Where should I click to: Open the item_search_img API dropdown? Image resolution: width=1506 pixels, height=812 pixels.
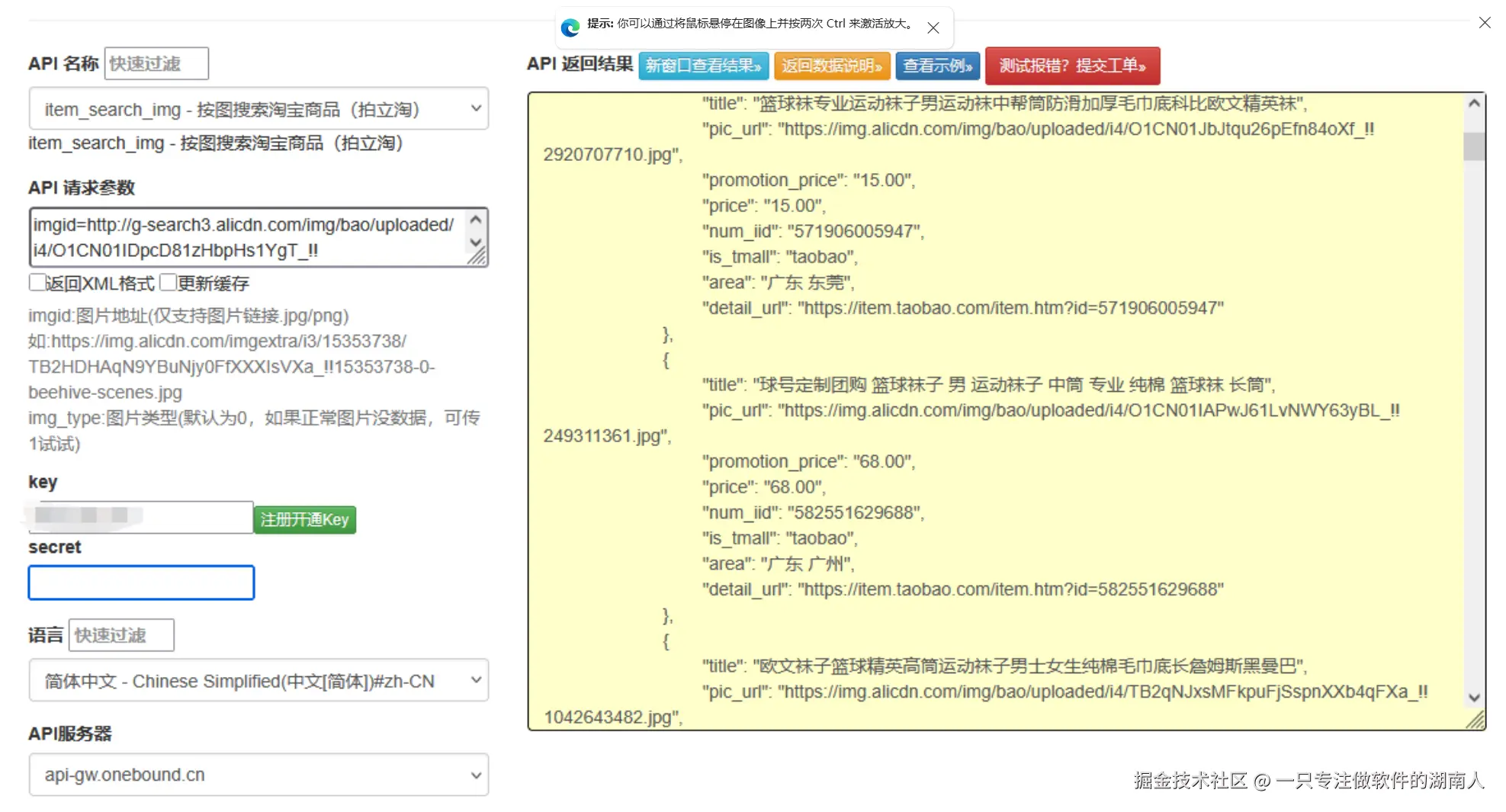pos(258,109)
